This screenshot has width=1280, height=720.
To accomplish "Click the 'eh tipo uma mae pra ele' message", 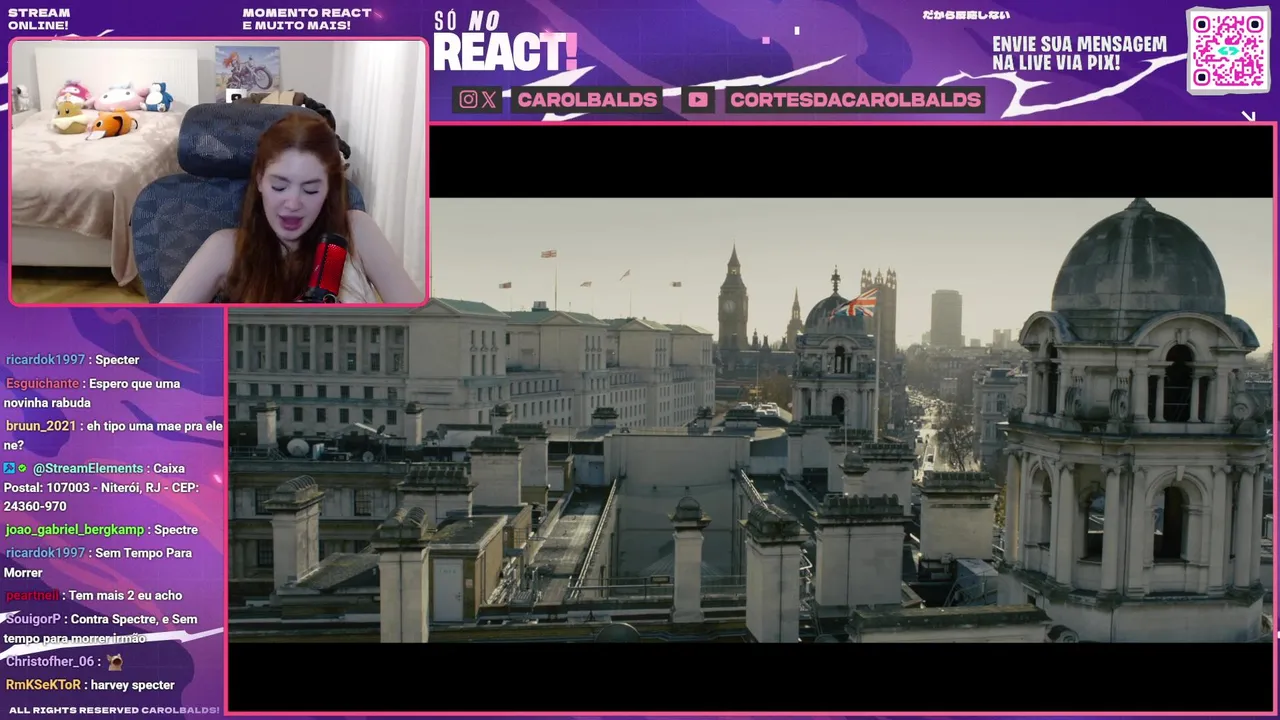I will coord(113,435).
